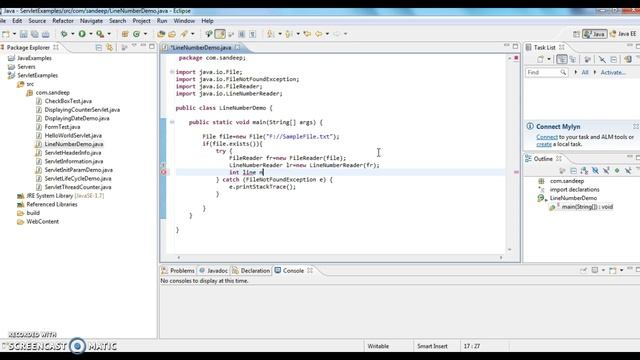Click the Back navigation arrow icon
This screenshot has height=360, width=640.
(319, 34)
